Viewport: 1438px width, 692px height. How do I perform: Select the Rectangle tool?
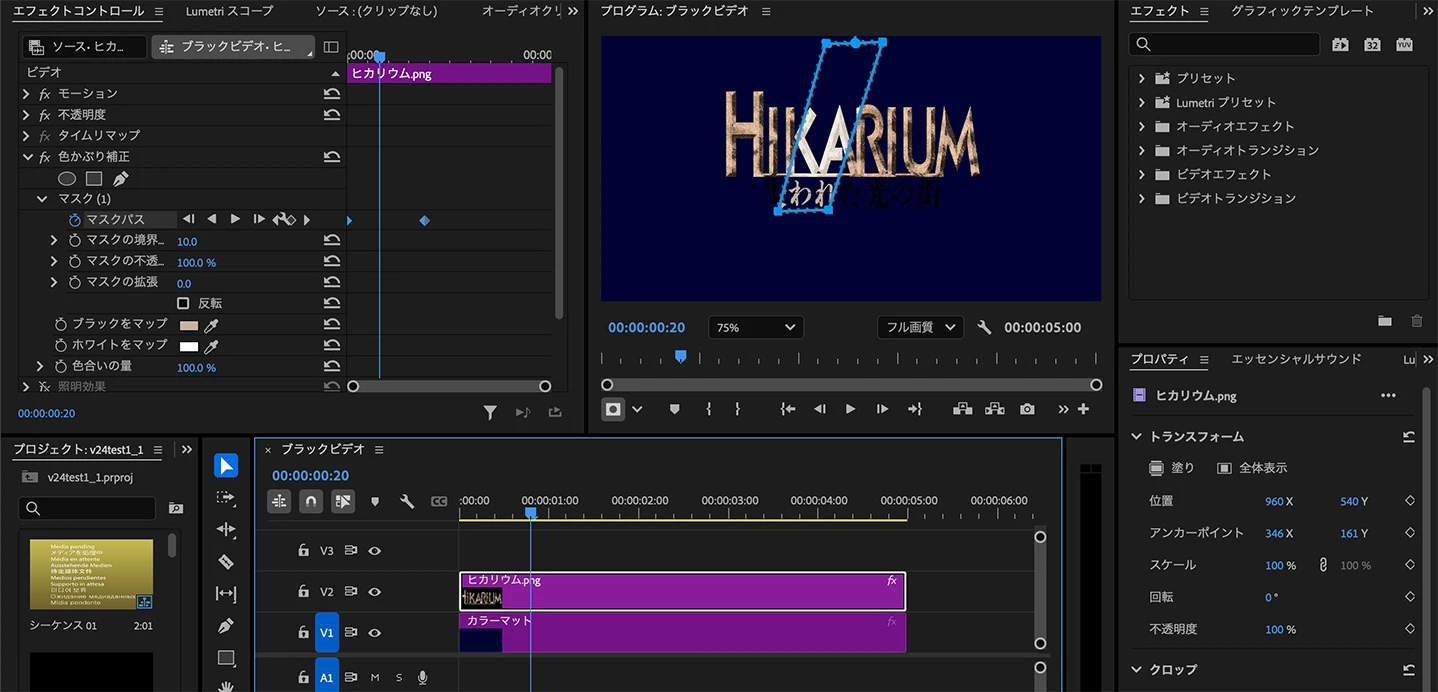pos(226,658)
